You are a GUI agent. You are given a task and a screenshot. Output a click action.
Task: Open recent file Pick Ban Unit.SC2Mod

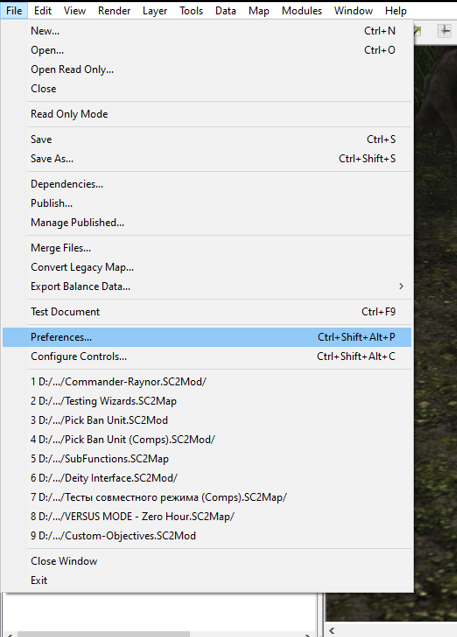(207, 420)
